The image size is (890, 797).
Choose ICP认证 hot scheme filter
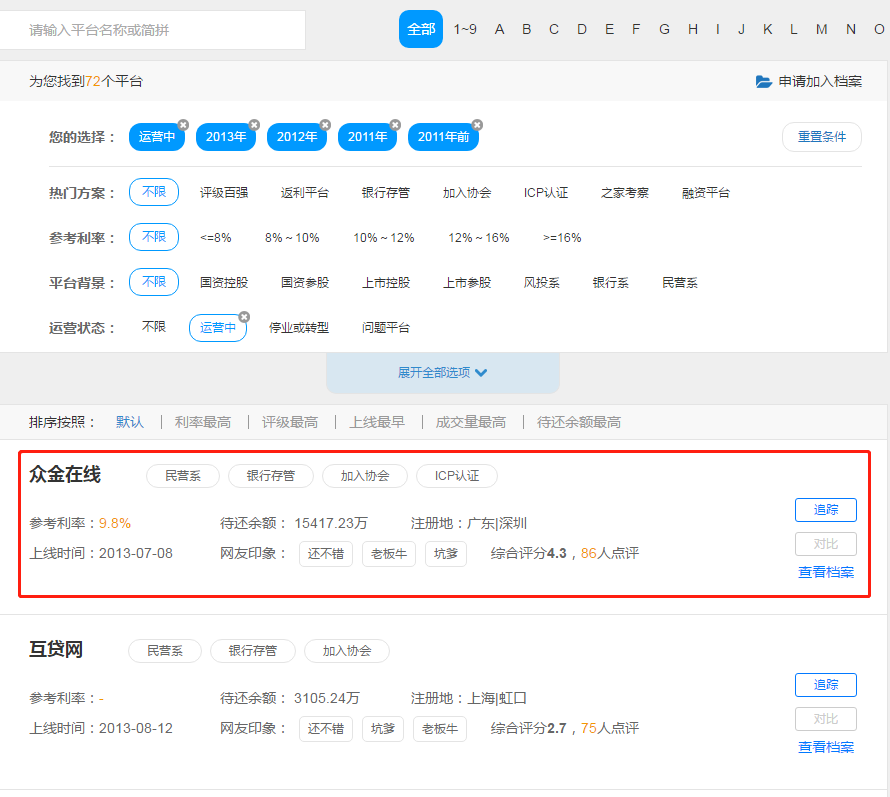[x=546, y=193]
